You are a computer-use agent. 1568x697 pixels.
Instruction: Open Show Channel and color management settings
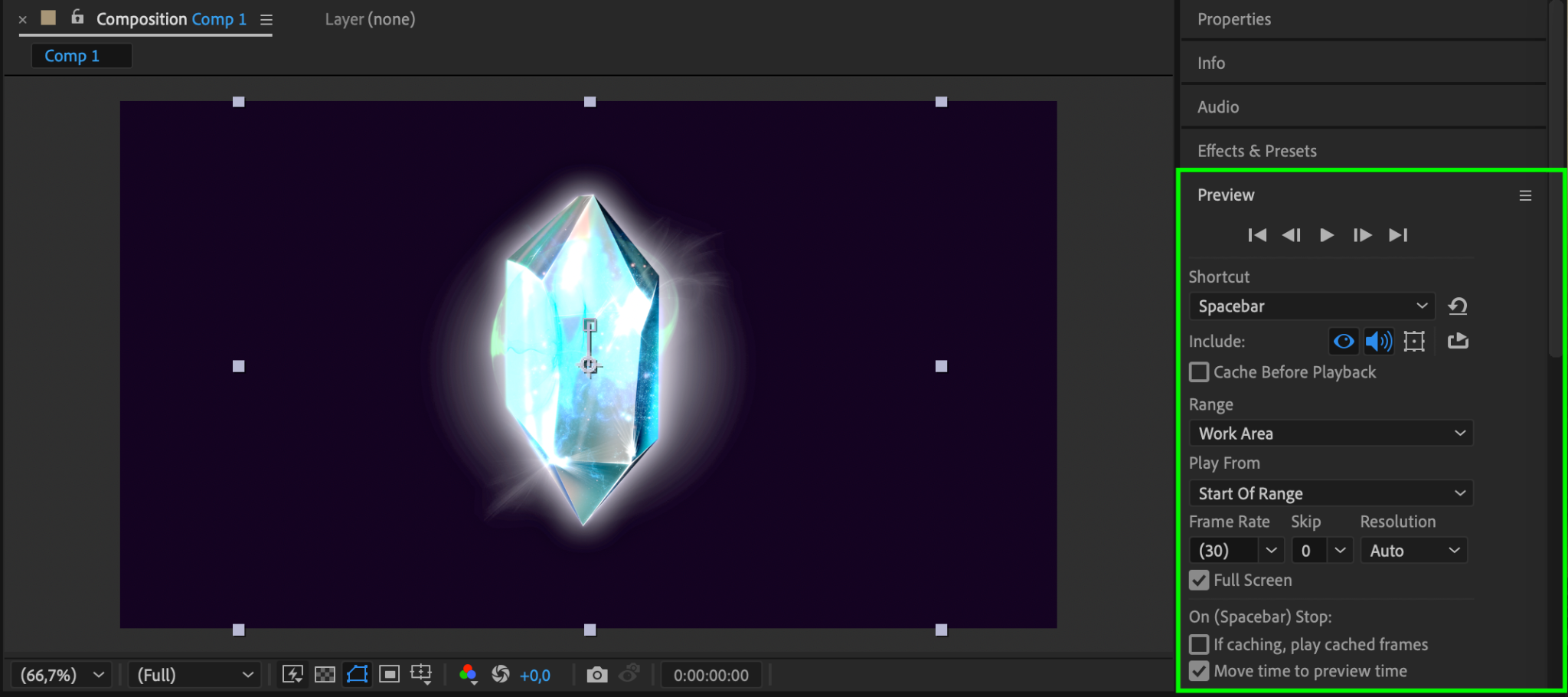[468, 674]
